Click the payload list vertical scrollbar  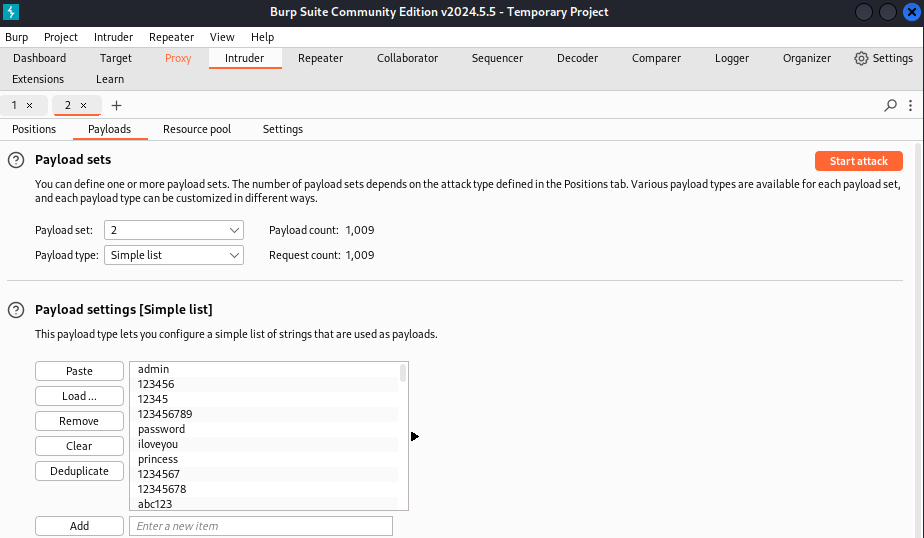coord(403,374)
